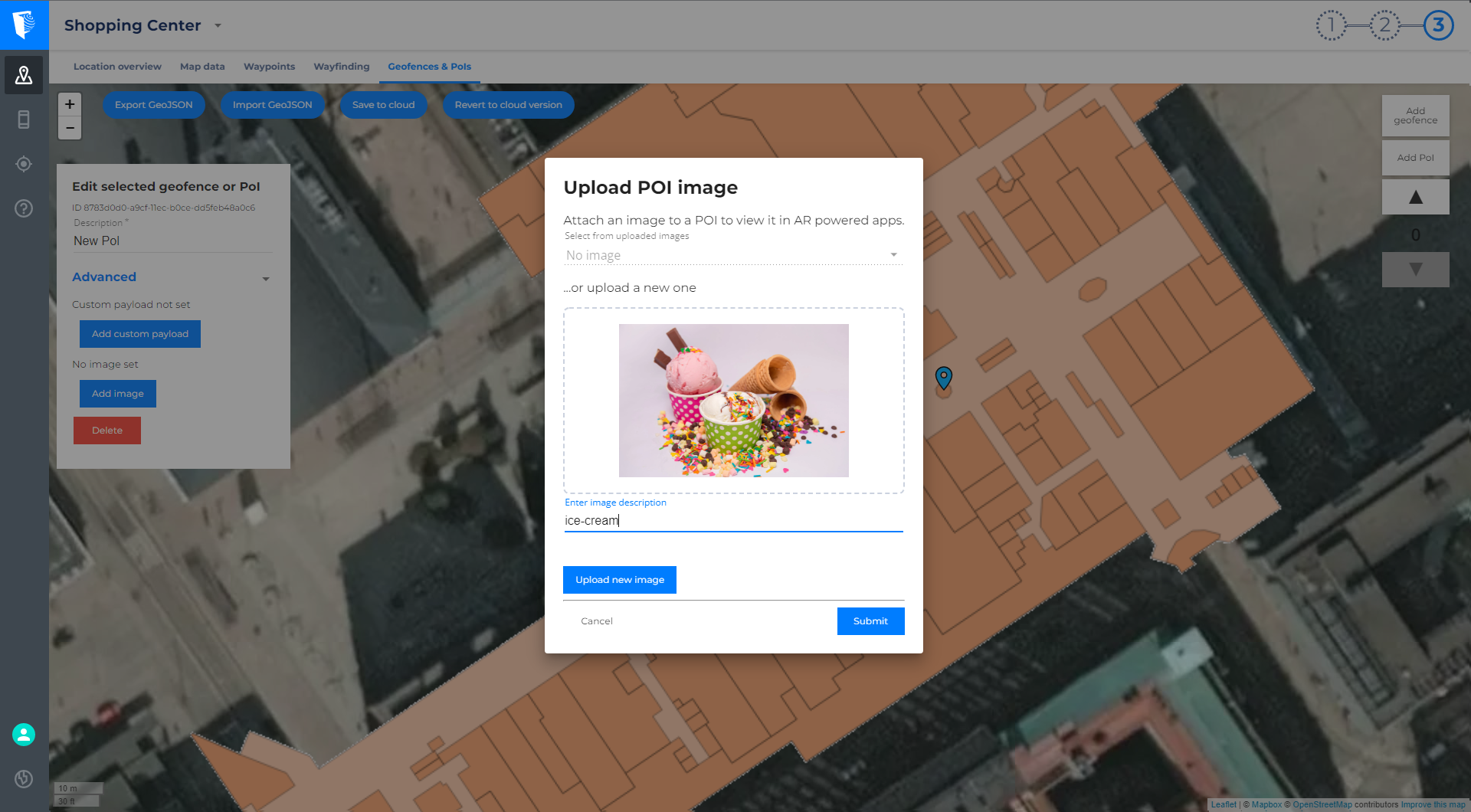The image size is (1471, 812).
Task: Click the floor down arrow button
Action: (x=1415, y=270)
